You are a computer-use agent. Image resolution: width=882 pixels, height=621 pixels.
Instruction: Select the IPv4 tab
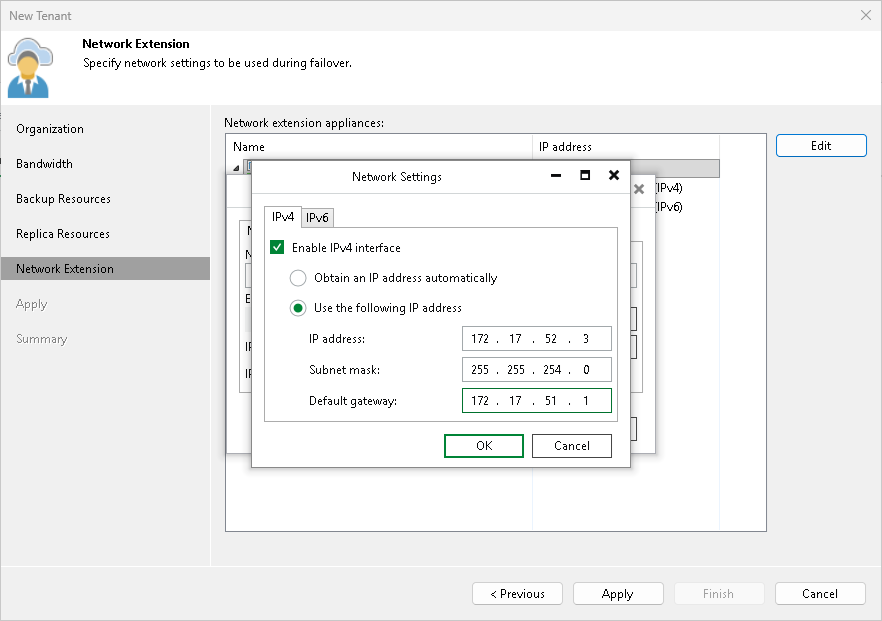coord(283,217)
